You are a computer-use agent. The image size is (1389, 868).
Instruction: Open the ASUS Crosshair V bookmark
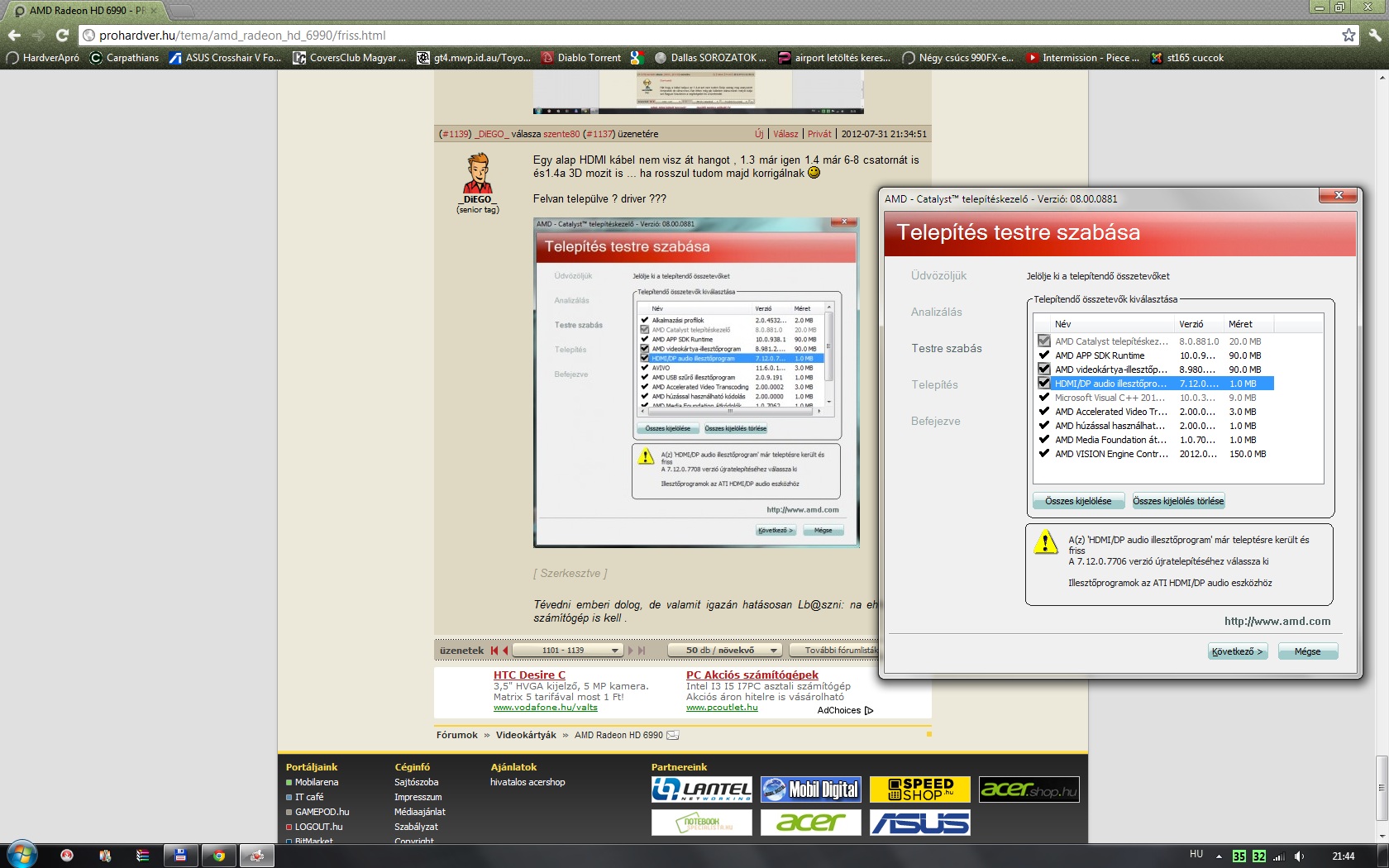(x=225, y=58)
